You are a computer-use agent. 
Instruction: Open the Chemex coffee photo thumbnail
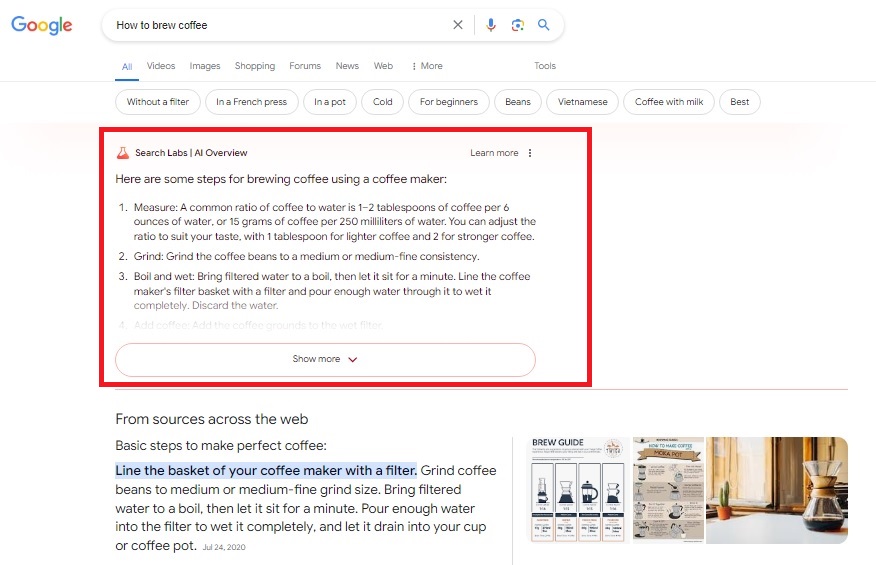[x=777, y=490]
